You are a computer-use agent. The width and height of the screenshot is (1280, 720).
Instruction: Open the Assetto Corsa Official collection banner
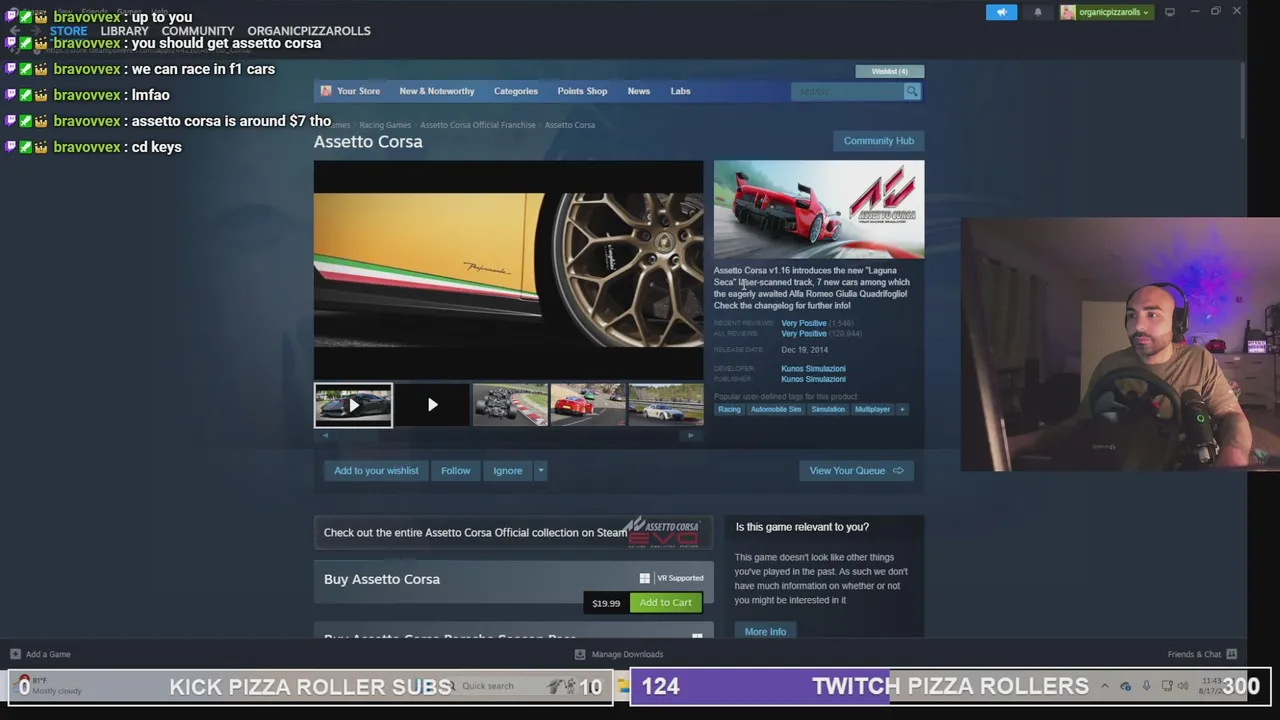pyautogui.click(x=513, y=533)
